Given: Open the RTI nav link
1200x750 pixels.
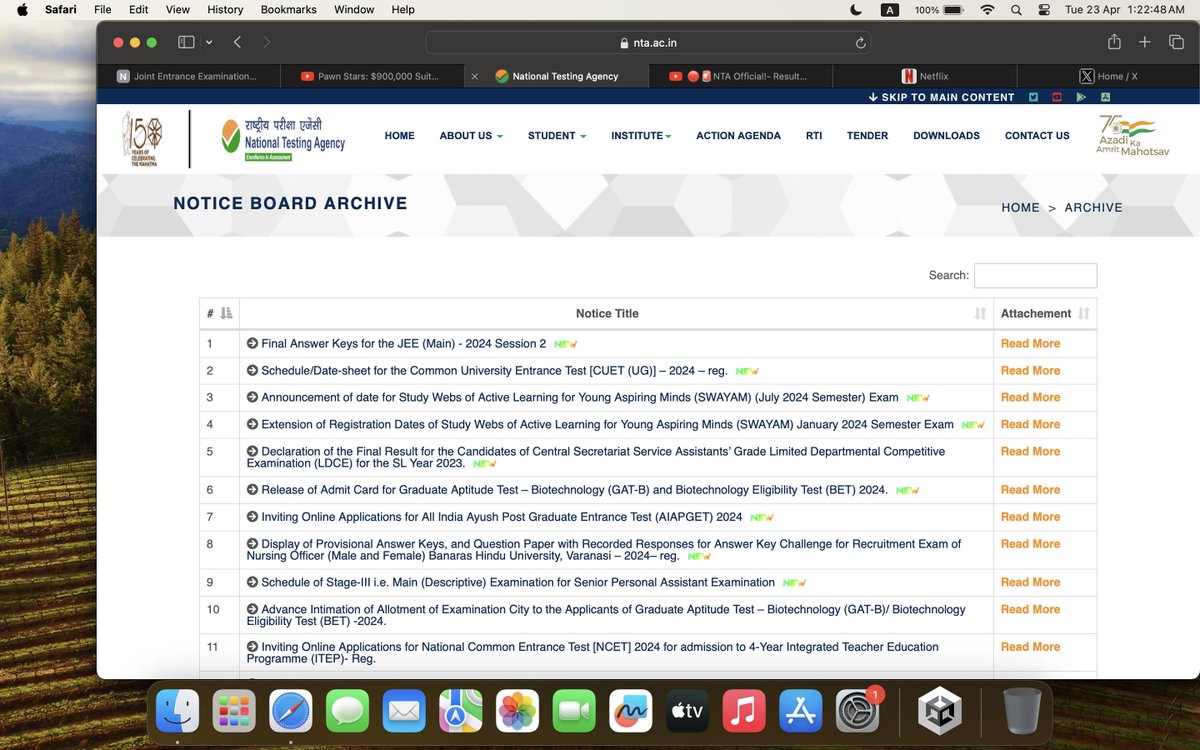Looking at the screenshot, I should [x=814, y=136].
